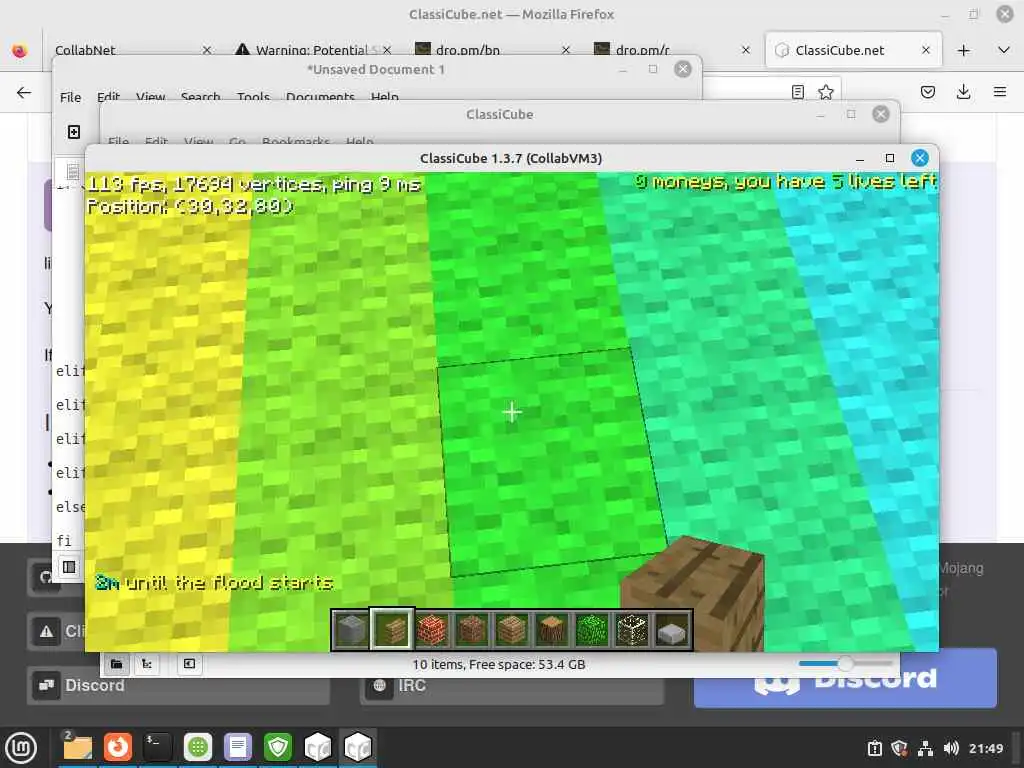1024x768 pixels.
Task: Maximize the ClassiCube 1.3.7 game window
Action: (889, 158)
